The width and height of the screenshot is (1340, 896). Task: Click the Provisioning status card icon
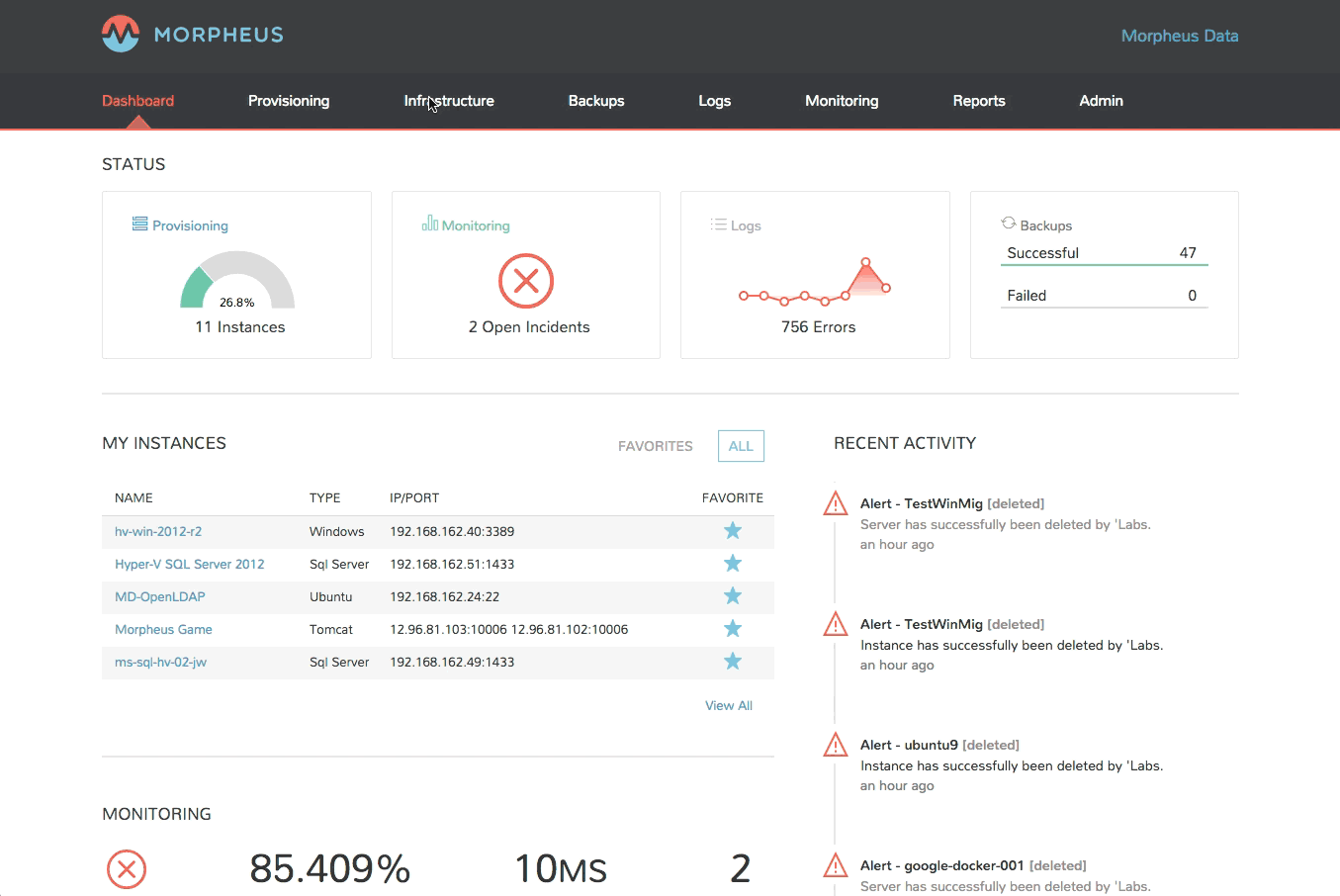click(139, 224)
